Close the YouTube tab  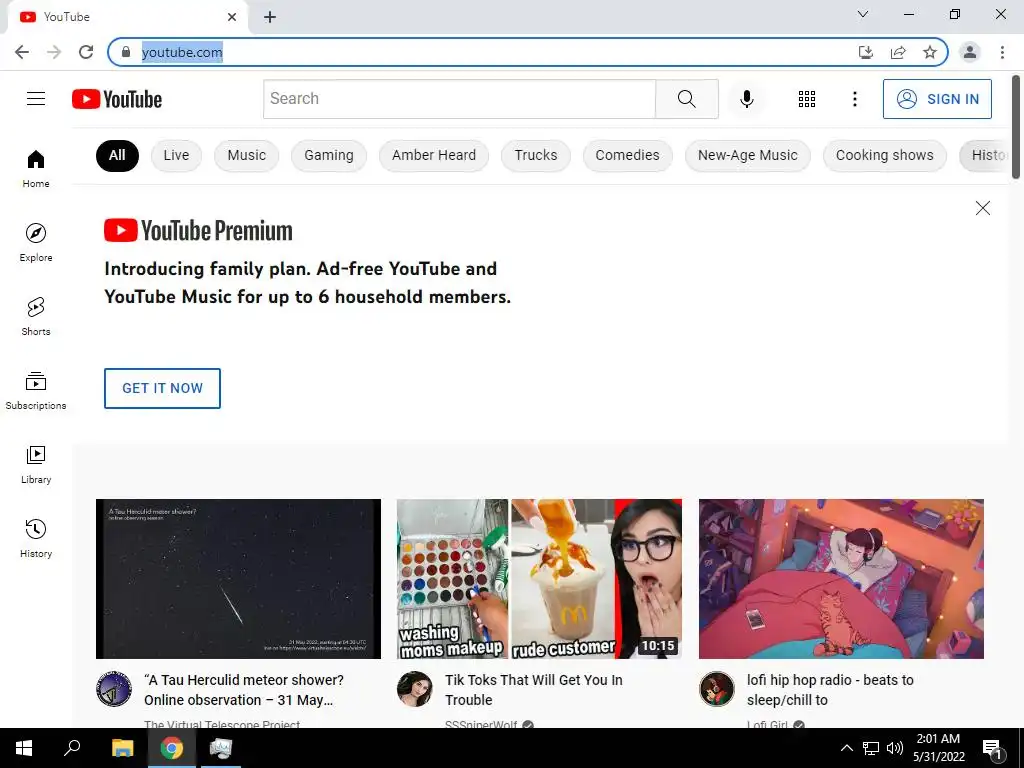(x=232, y=17)
